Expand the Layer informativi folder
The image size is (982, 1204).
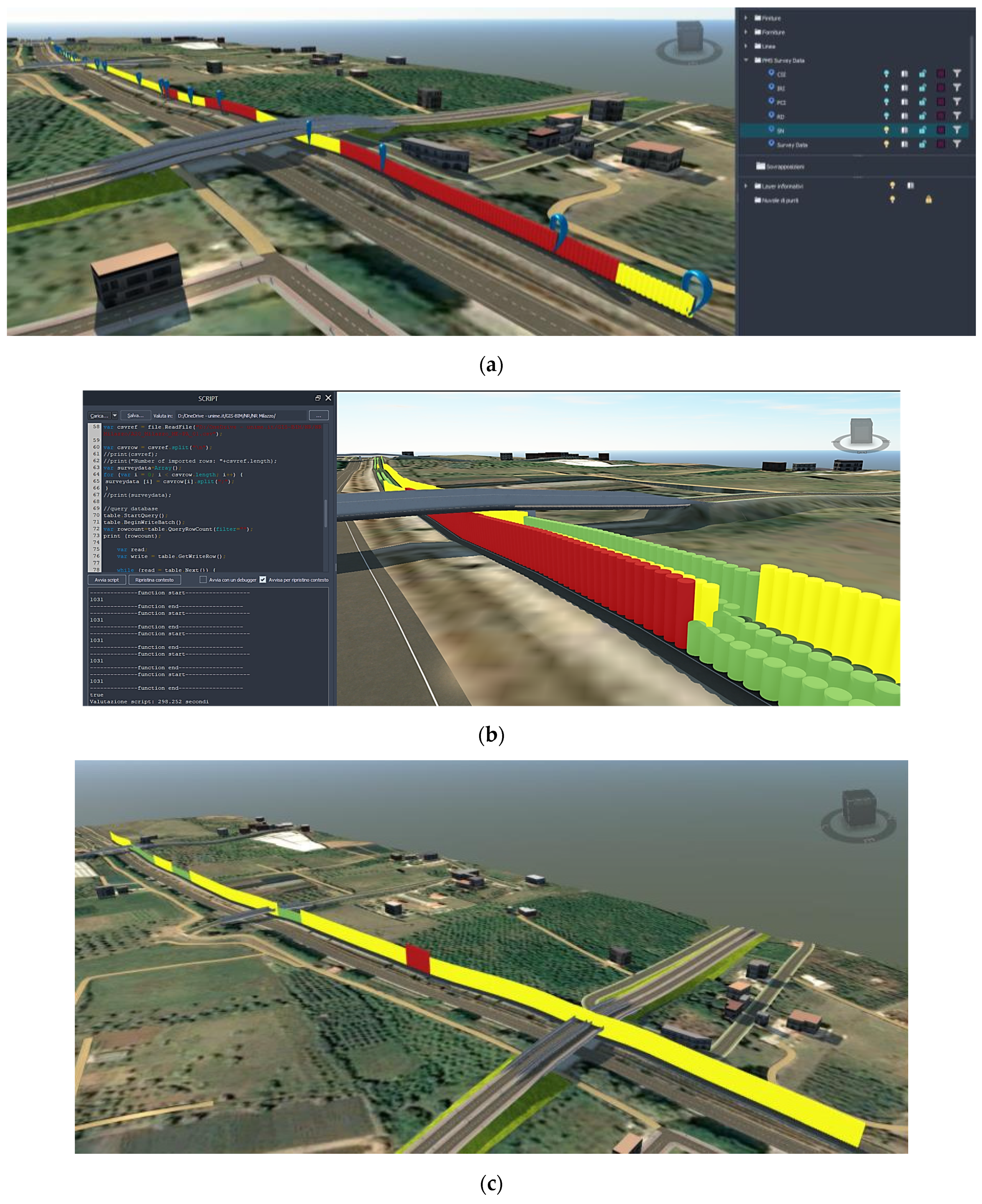746,186
